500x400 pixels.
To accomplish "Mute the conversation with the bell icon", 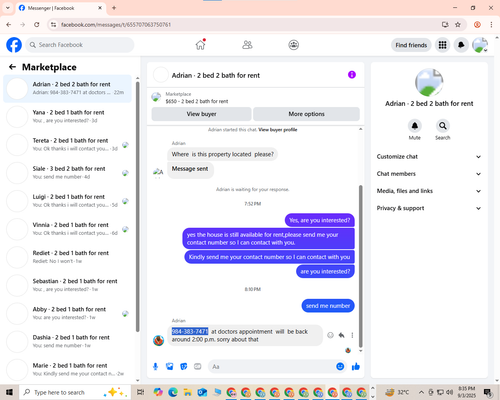I will (415, 126).
